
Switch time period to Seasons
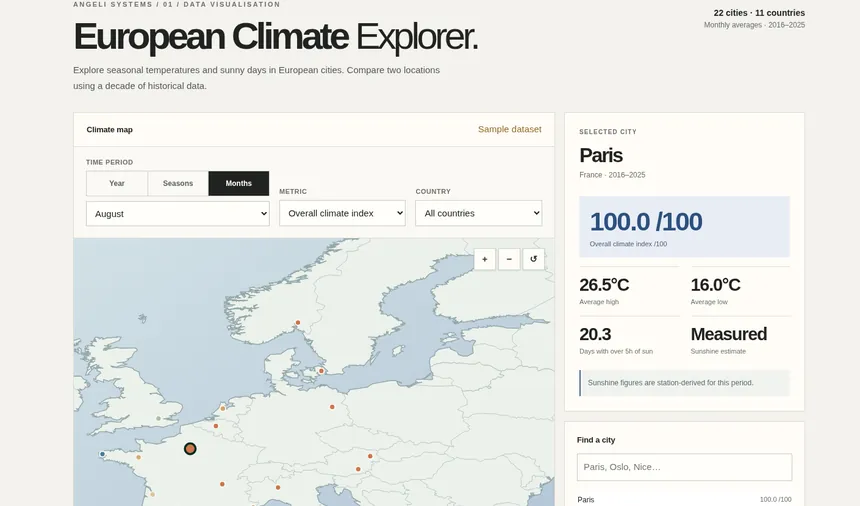[178, 183]
